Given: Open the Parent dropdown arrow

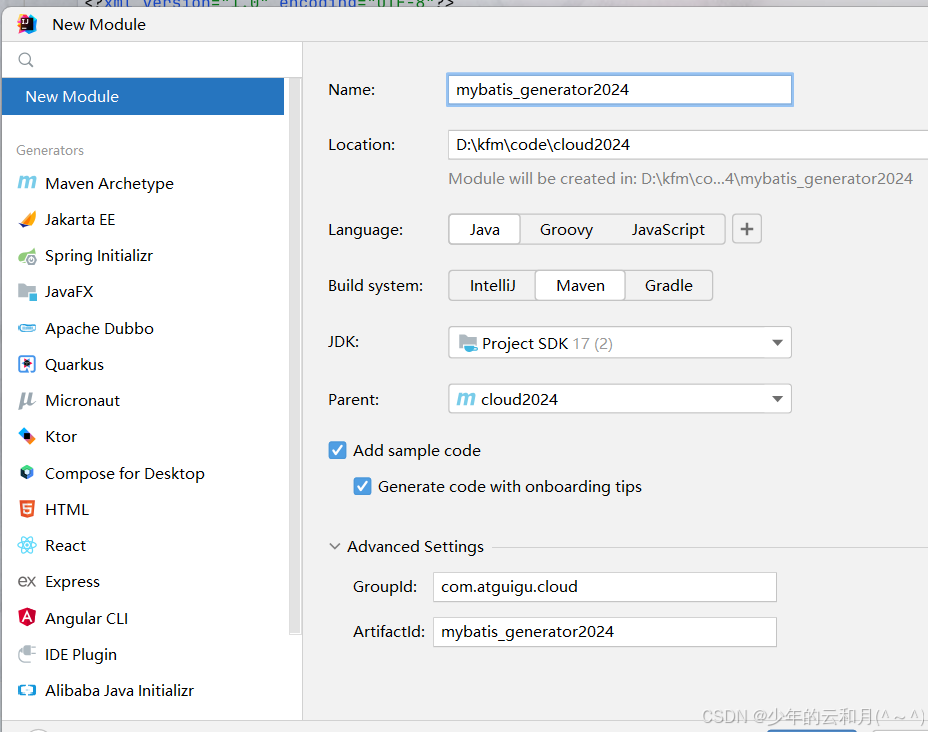Looking at the screenshot, I should click(778, 399).
